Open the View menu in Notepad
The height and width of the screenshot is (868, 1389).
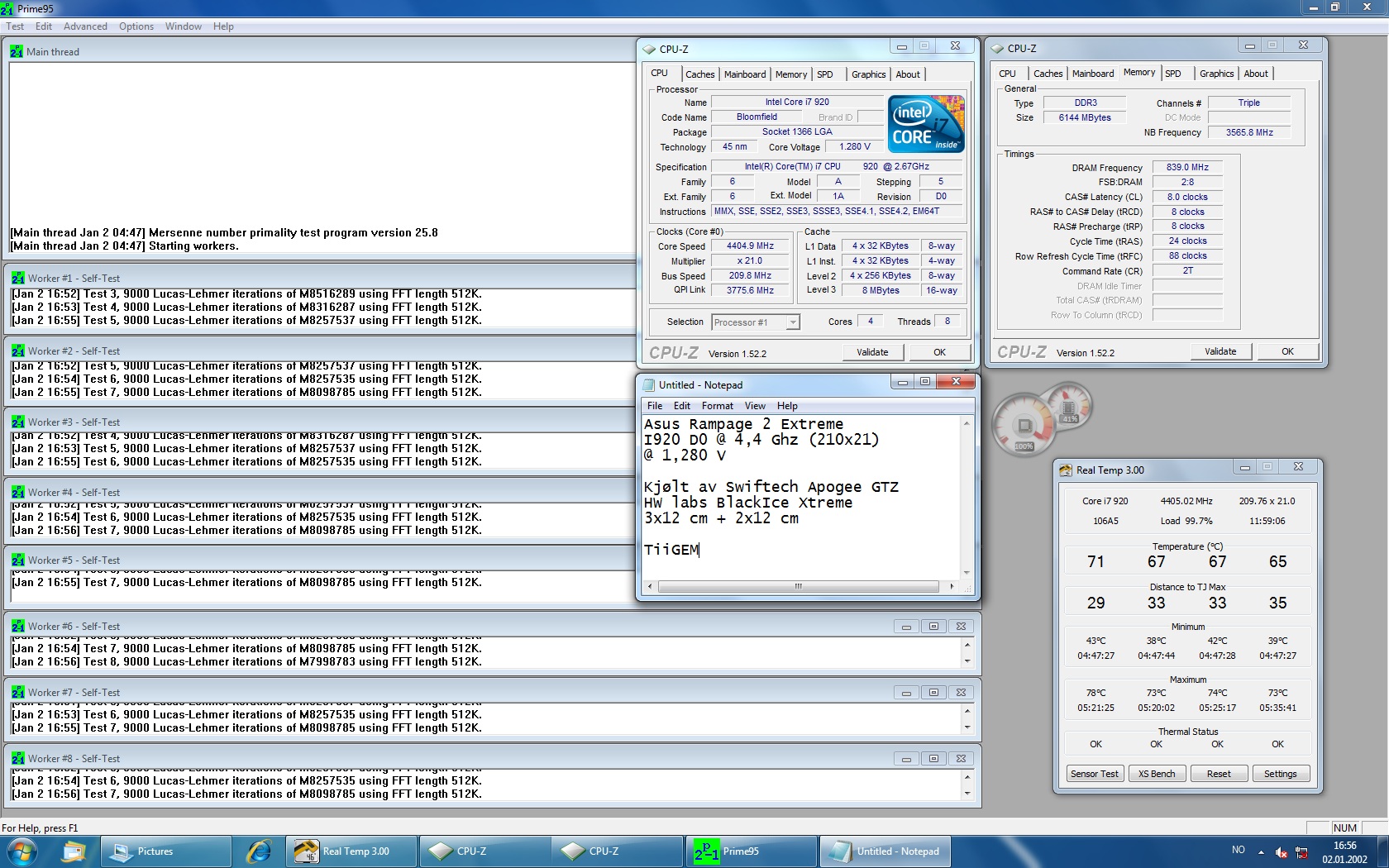click(x=755, y=406)
